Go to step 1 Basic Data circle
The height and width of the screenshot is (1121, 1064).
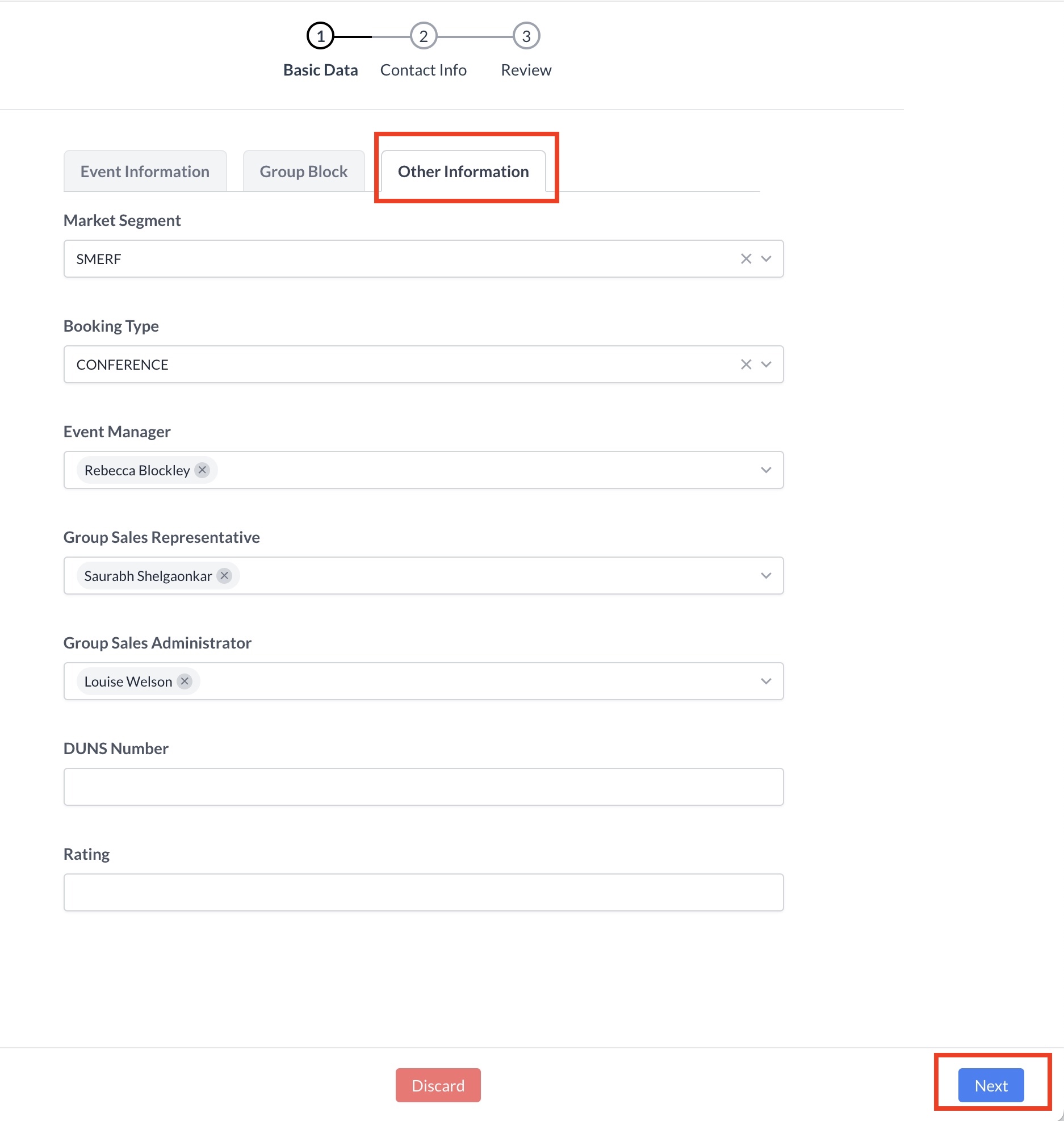click(x=320, y=36)
